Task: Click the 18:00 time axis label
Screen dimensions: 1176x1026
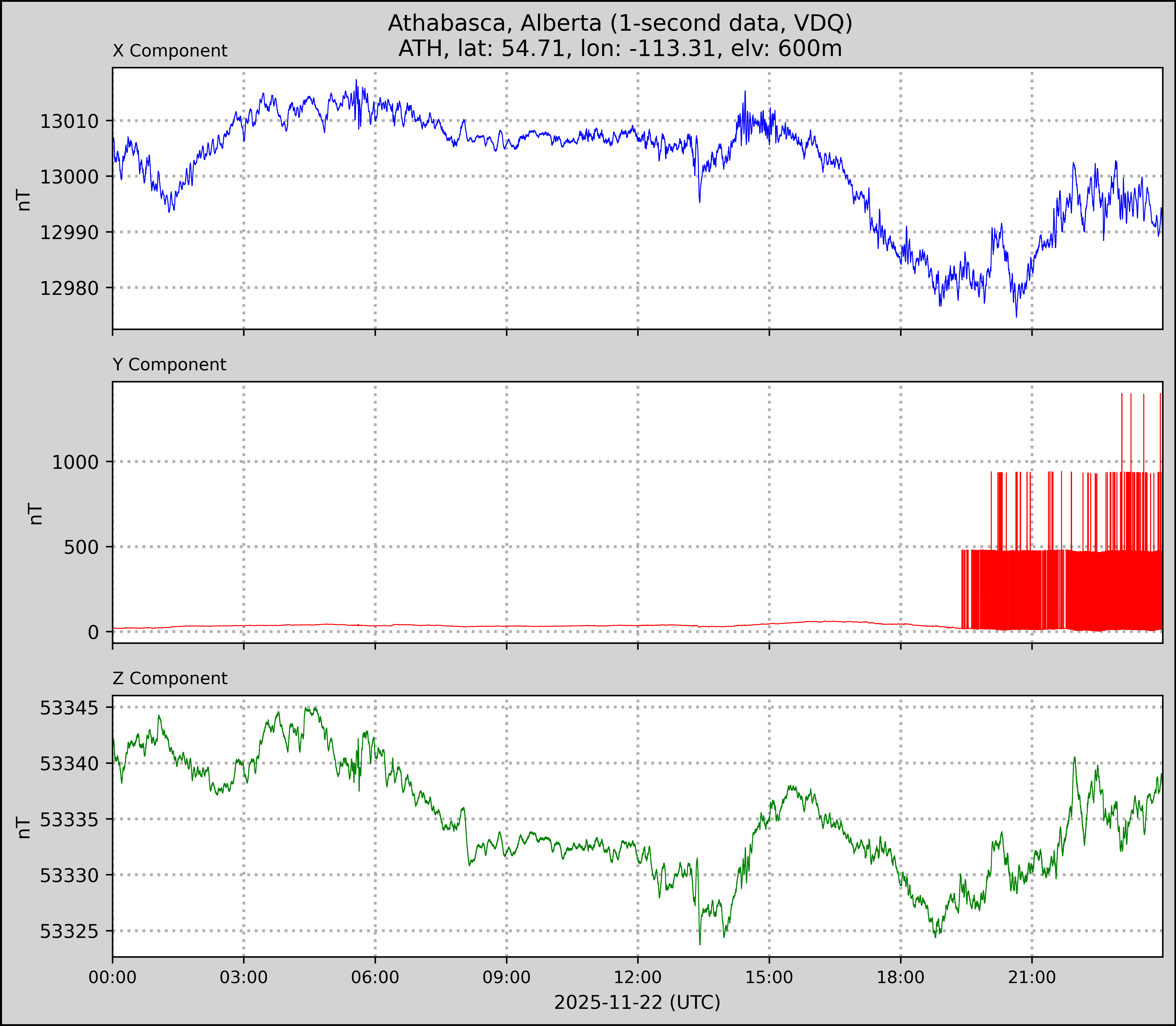Action: click(901, 977)
